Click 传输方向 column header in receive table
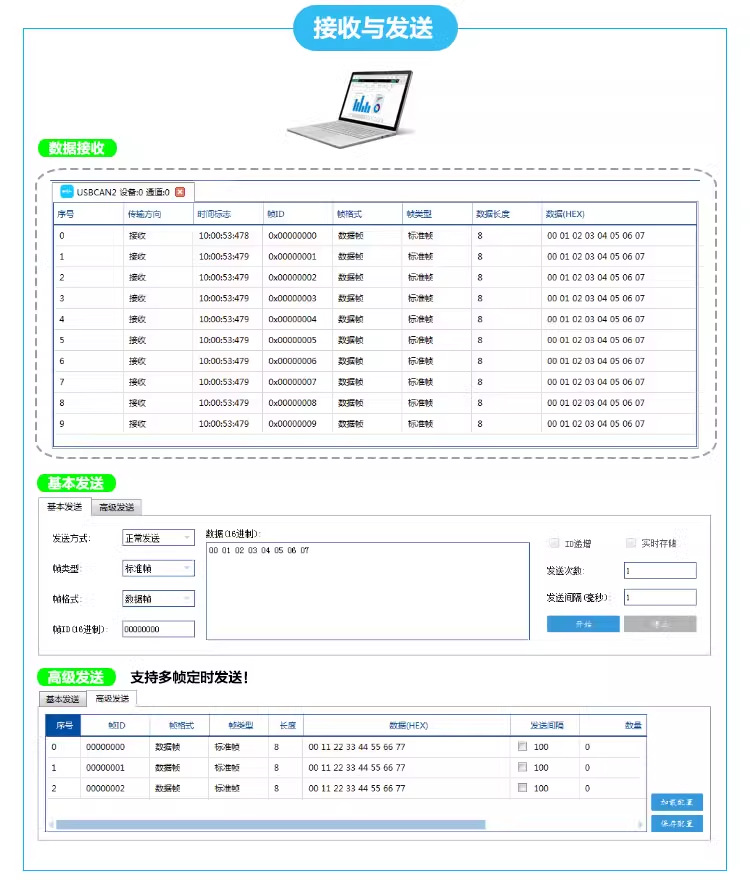 pos(158,214)
